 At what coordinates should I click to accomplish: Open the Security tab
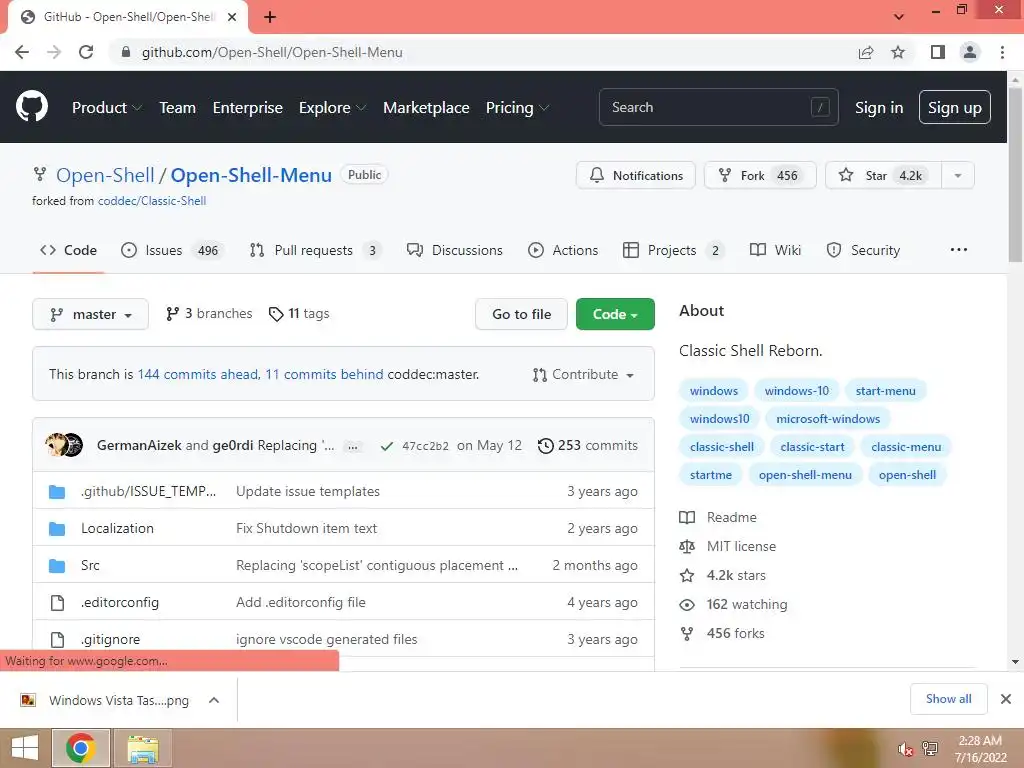click(863, 250)
